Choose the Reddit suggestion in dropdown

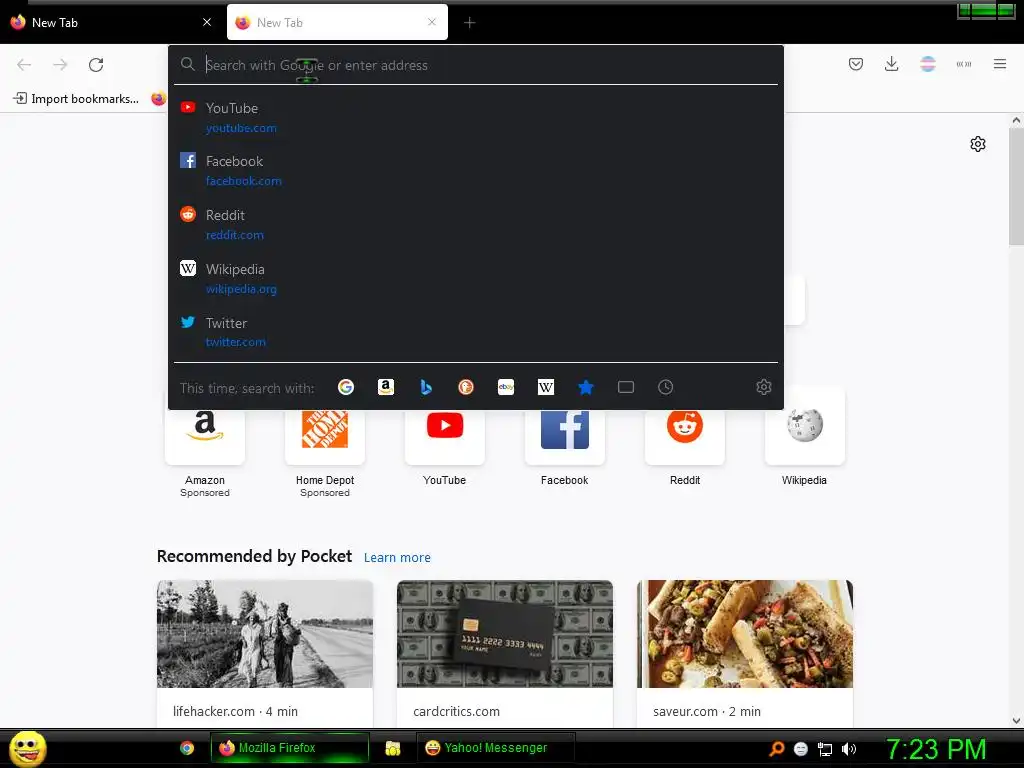475,225
